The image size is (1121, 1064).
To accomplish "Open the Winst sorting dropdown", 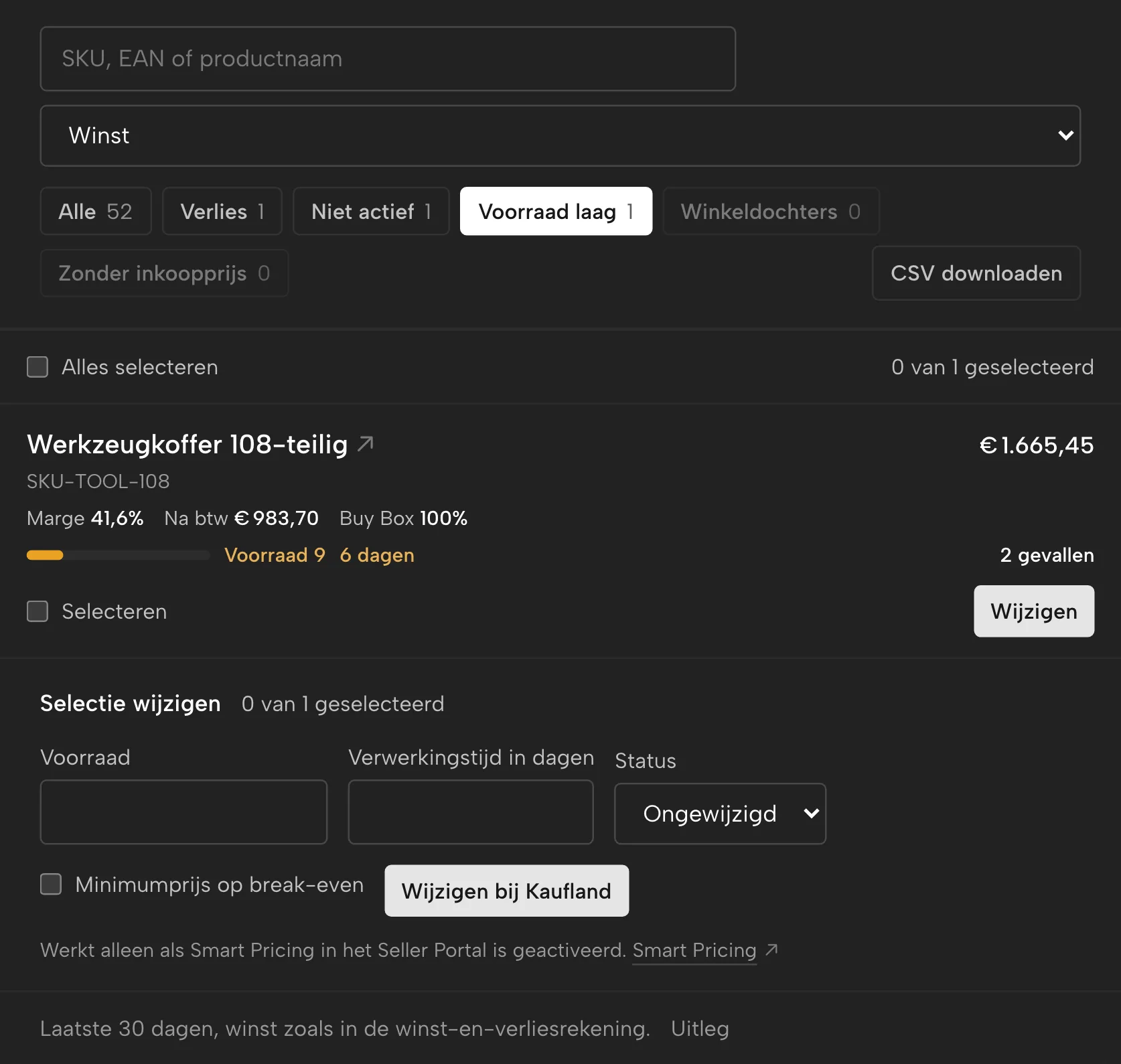I will pos(560,135).
